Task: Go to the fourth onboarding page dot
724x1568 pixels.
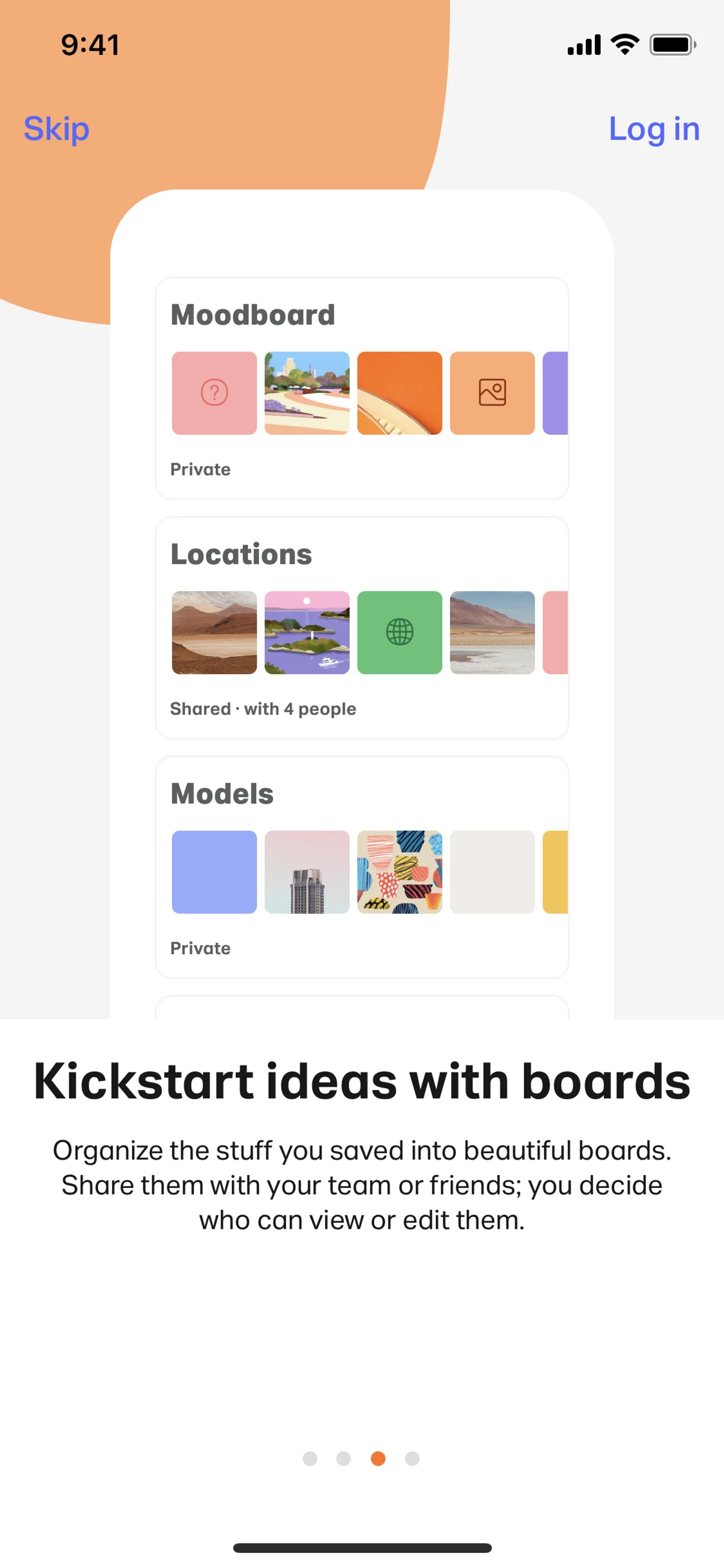Action: coord(412,1459)
